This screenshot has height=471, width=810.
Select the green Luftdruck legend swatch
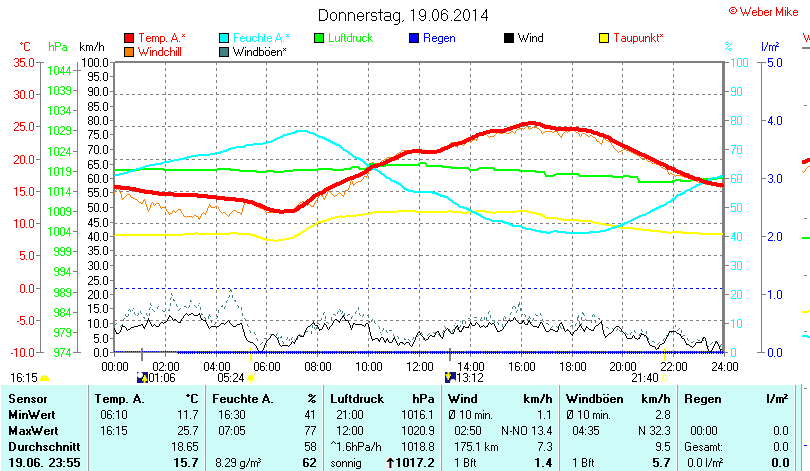point(320,38)
